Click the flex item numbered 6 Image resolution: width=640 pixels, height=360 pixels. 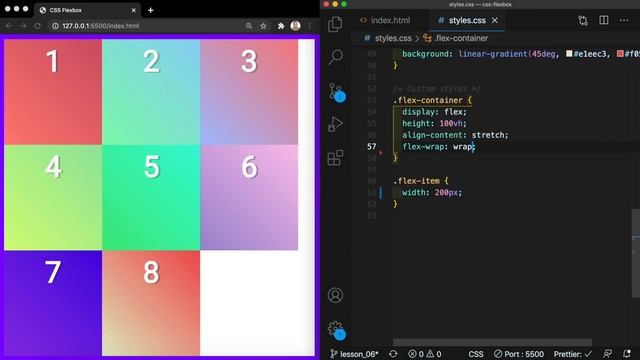coord(249,197)
